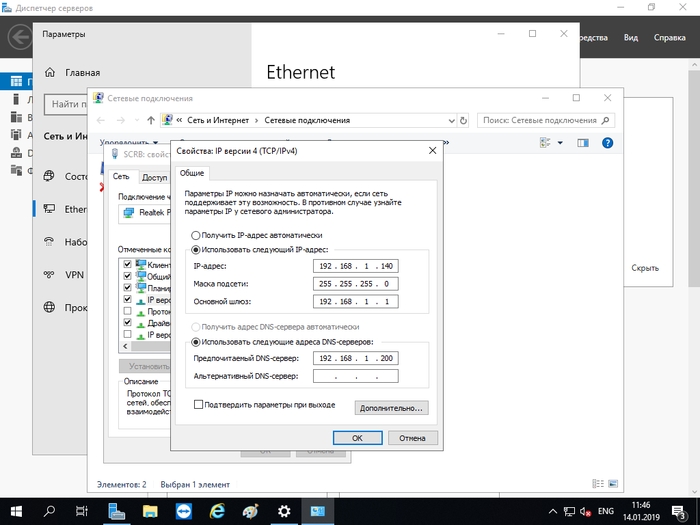This screenshot has width=700, height=525.
Task: Click the help question mark icon
Action: 607,143
